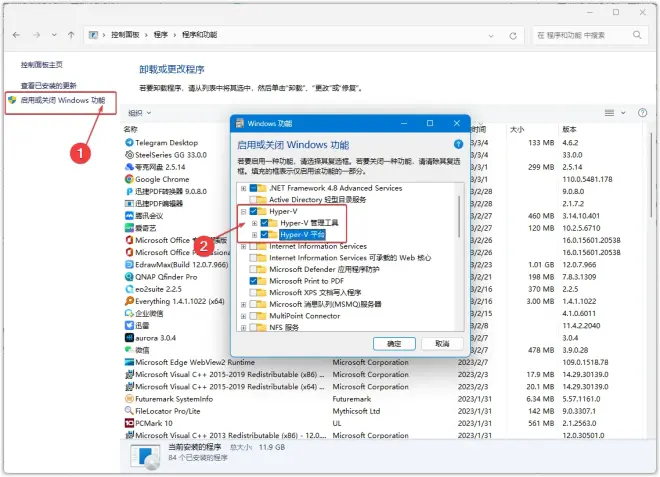
Task: Collapse the Hyper-V tree node
Action: tap(243, 211)
